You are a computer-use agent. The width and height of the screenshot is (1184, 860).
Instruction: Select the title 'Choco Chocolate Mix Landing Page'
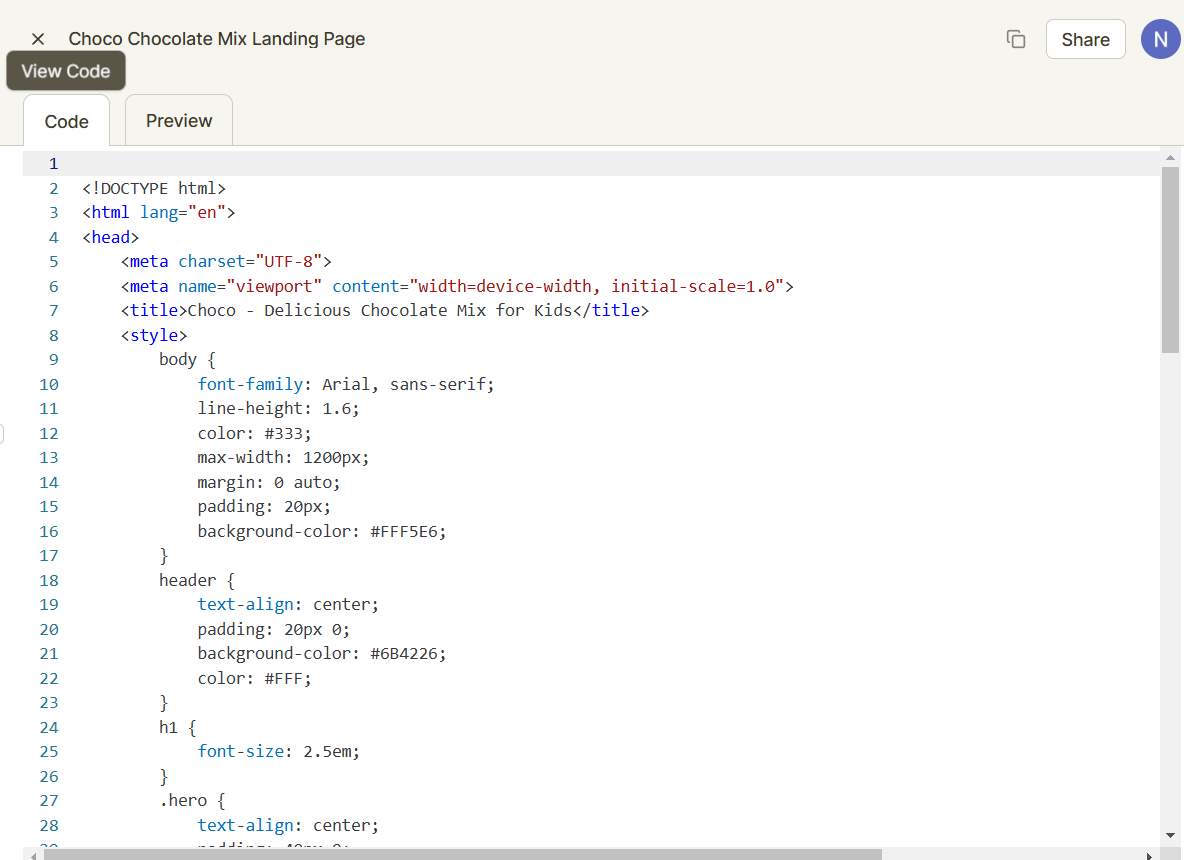click(217, 39)
